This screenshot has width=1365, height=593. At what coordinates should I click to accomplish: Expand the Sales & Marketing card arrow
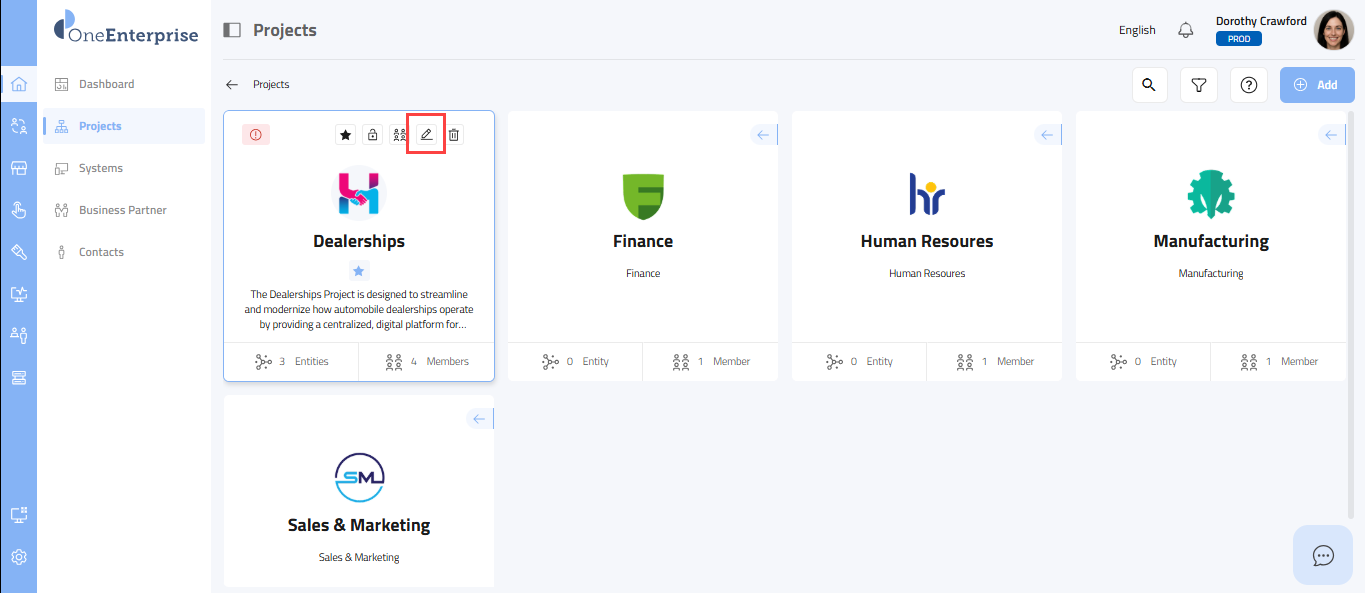[x=479, y=419]
